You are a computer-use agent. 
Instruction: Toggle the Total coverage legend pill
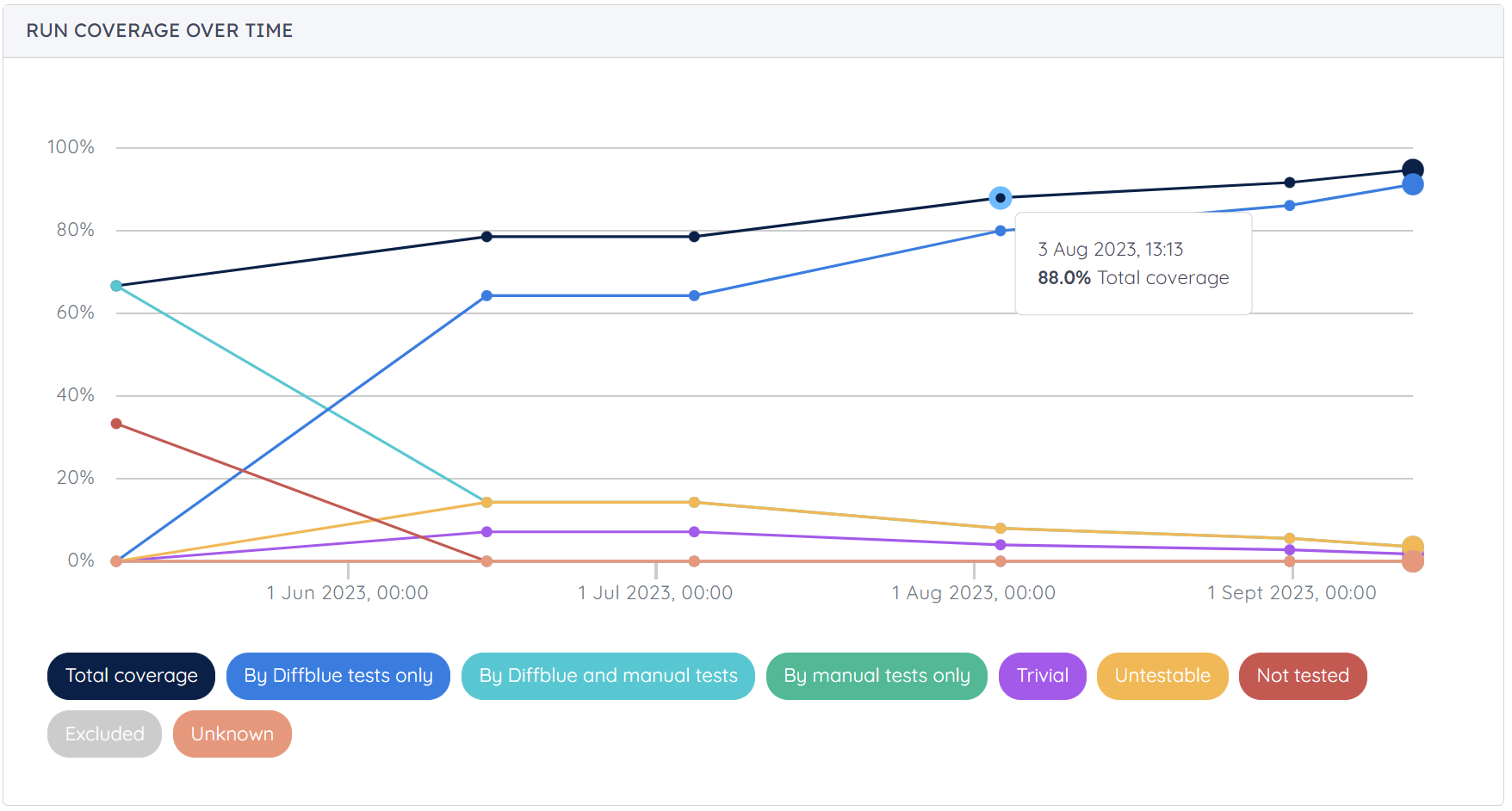[131, 676]
